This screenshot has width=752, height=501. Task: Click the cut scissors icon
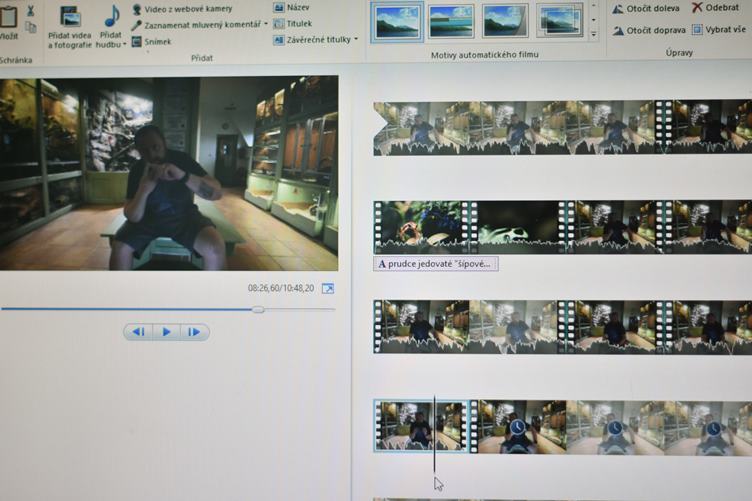click(30, 10)
